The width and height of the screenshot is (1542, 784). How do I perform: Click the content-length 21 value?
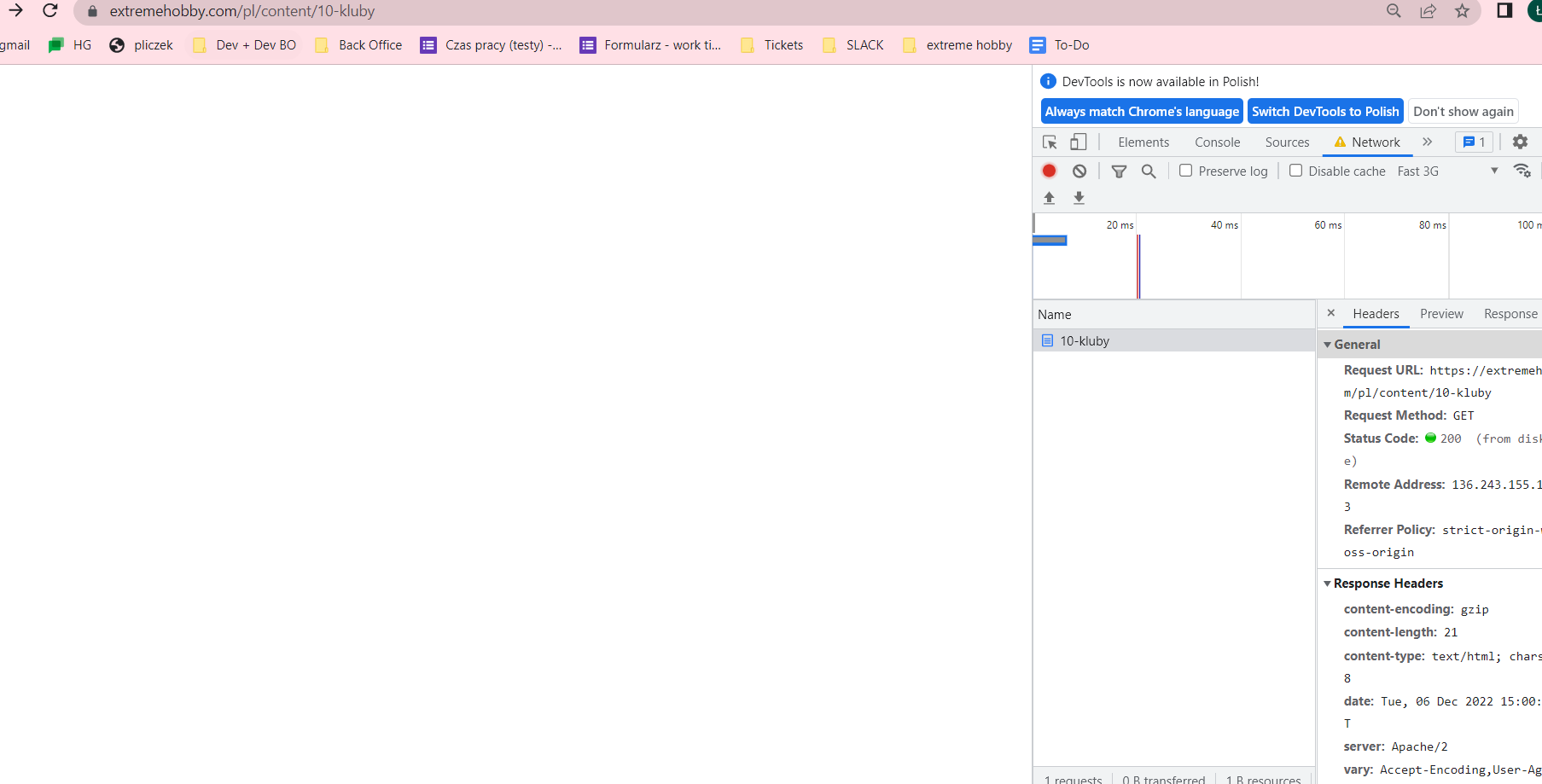[1451, 632]
